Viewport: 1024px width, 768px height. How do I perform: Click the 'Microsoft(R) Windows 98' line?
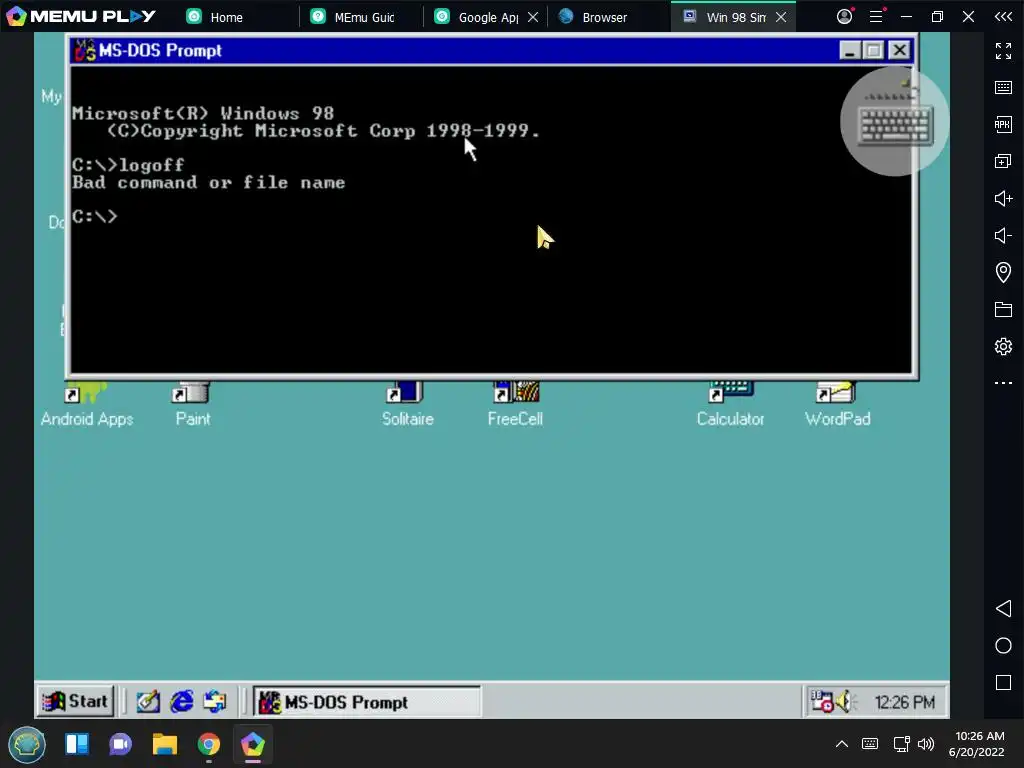point(202,114)
